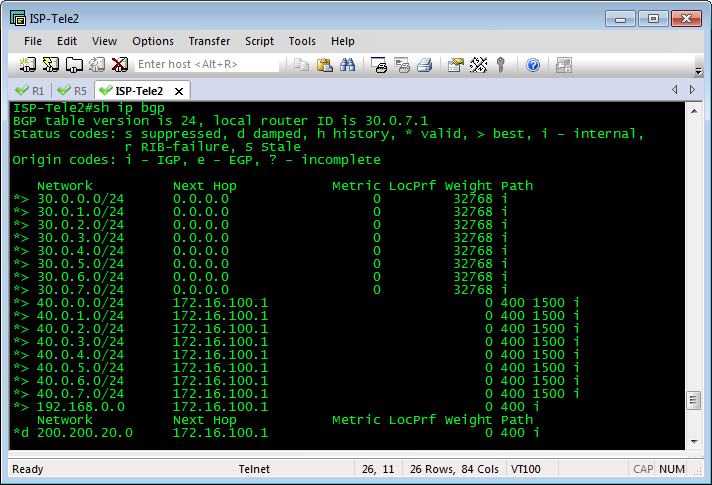712x485 pixels.
Task: Click the Paste clipboard icon
Action: (324, 65)
